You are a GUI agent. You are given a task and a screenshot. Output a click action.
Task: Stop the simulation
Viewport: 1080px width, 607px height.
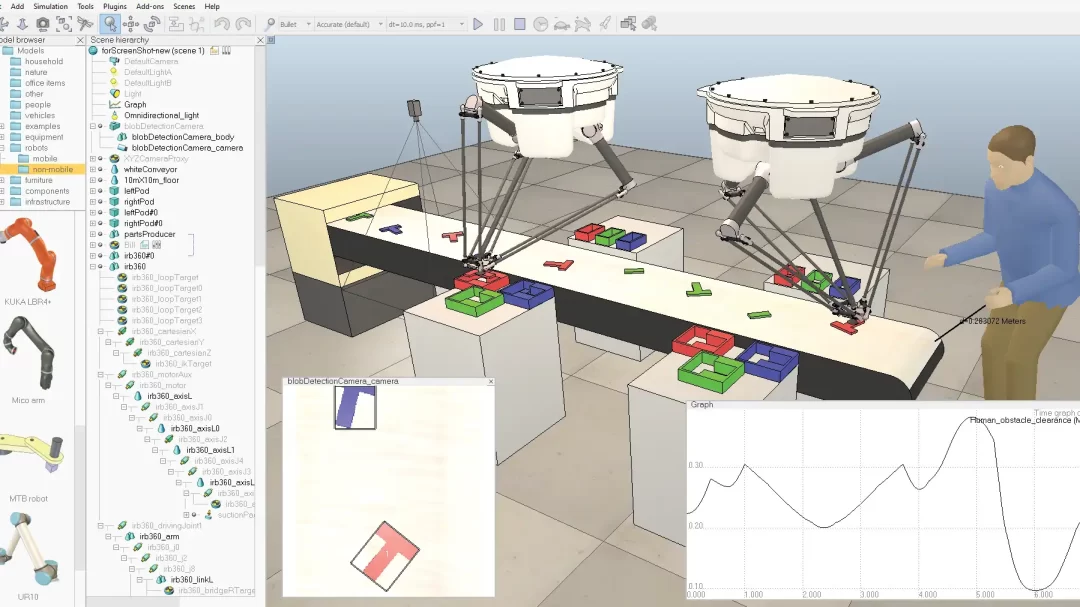click(x=520, y=24)
